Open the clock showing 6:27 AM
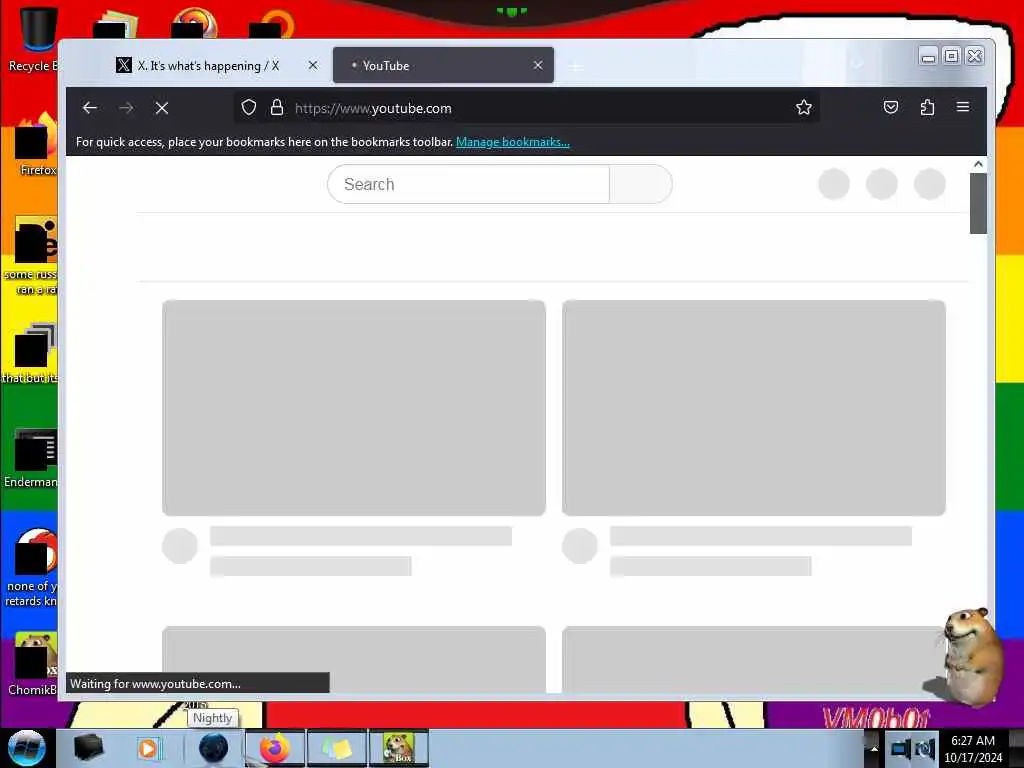Viewport: 1024px width, 768px height. (973, 749)
